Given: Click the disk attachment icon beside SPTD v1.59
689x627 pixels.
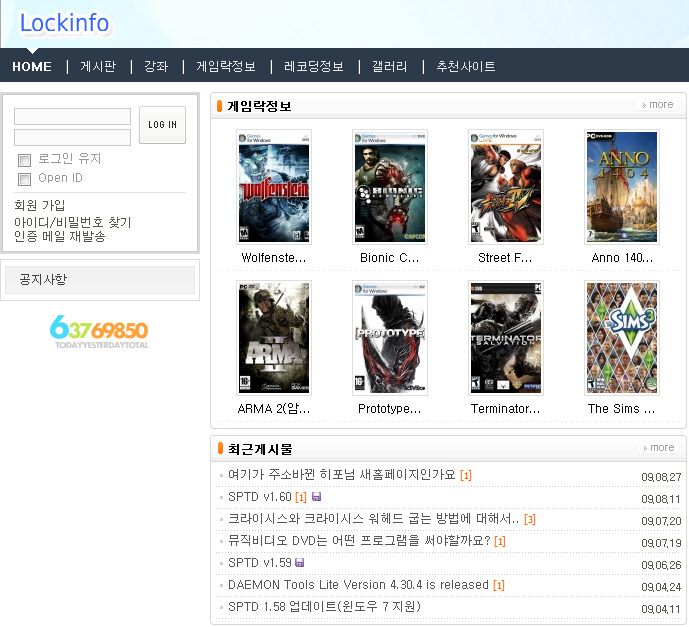Looking at the screenshot, I should 300,562.
